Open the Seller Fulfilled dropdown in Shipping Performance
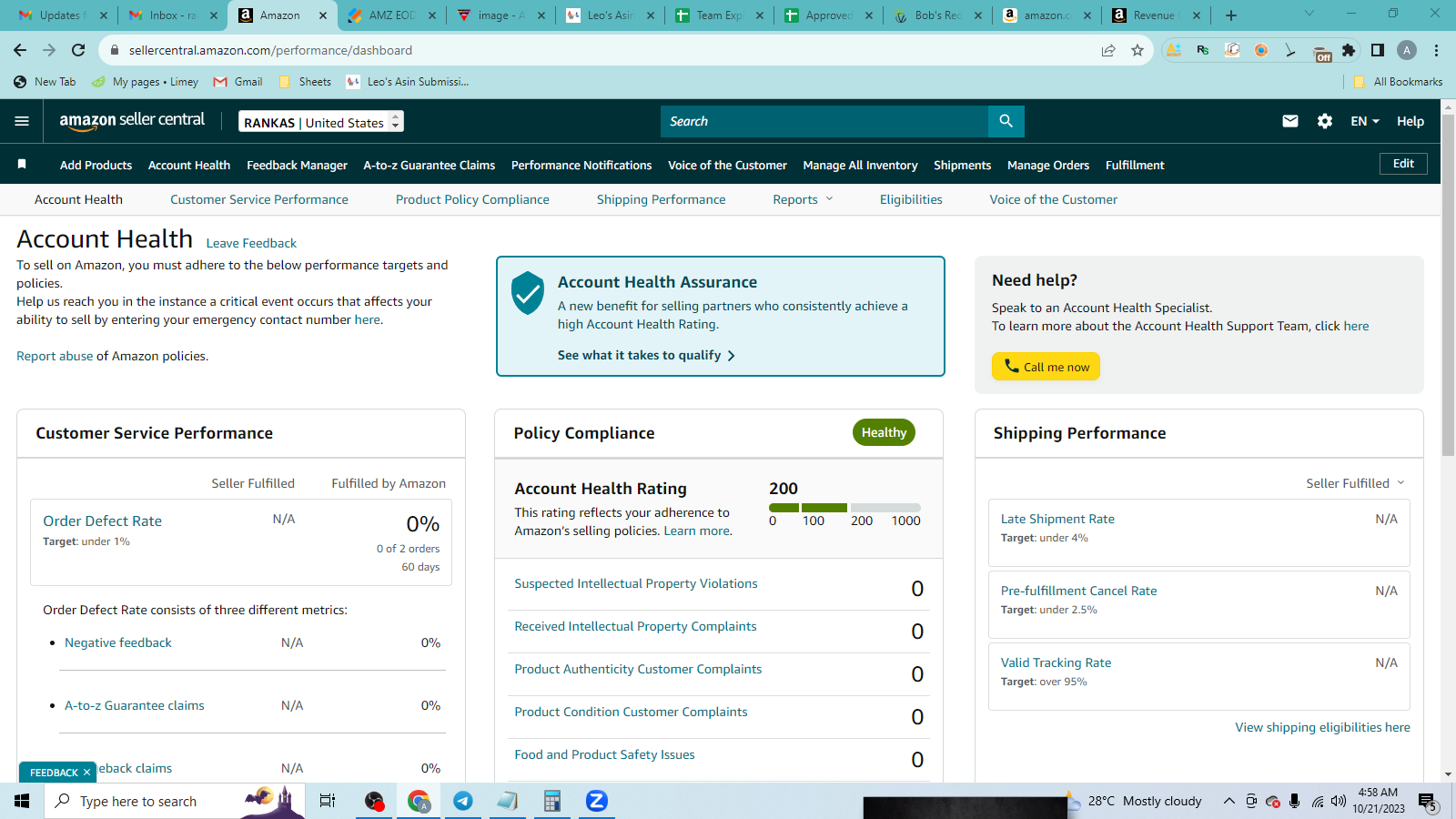The width and height of the screenshot is (1456, 819). [x=1355, y=483]
